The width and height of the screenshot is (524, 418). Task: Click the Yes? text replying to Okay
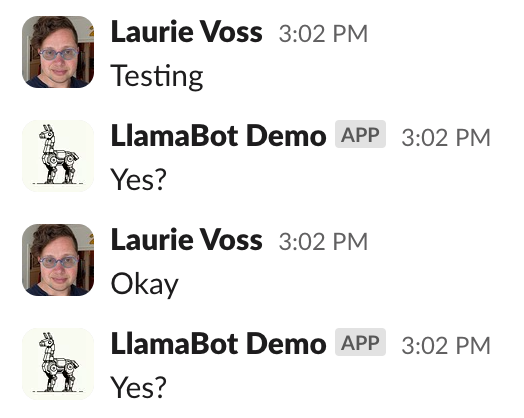(x=138, y=388)
